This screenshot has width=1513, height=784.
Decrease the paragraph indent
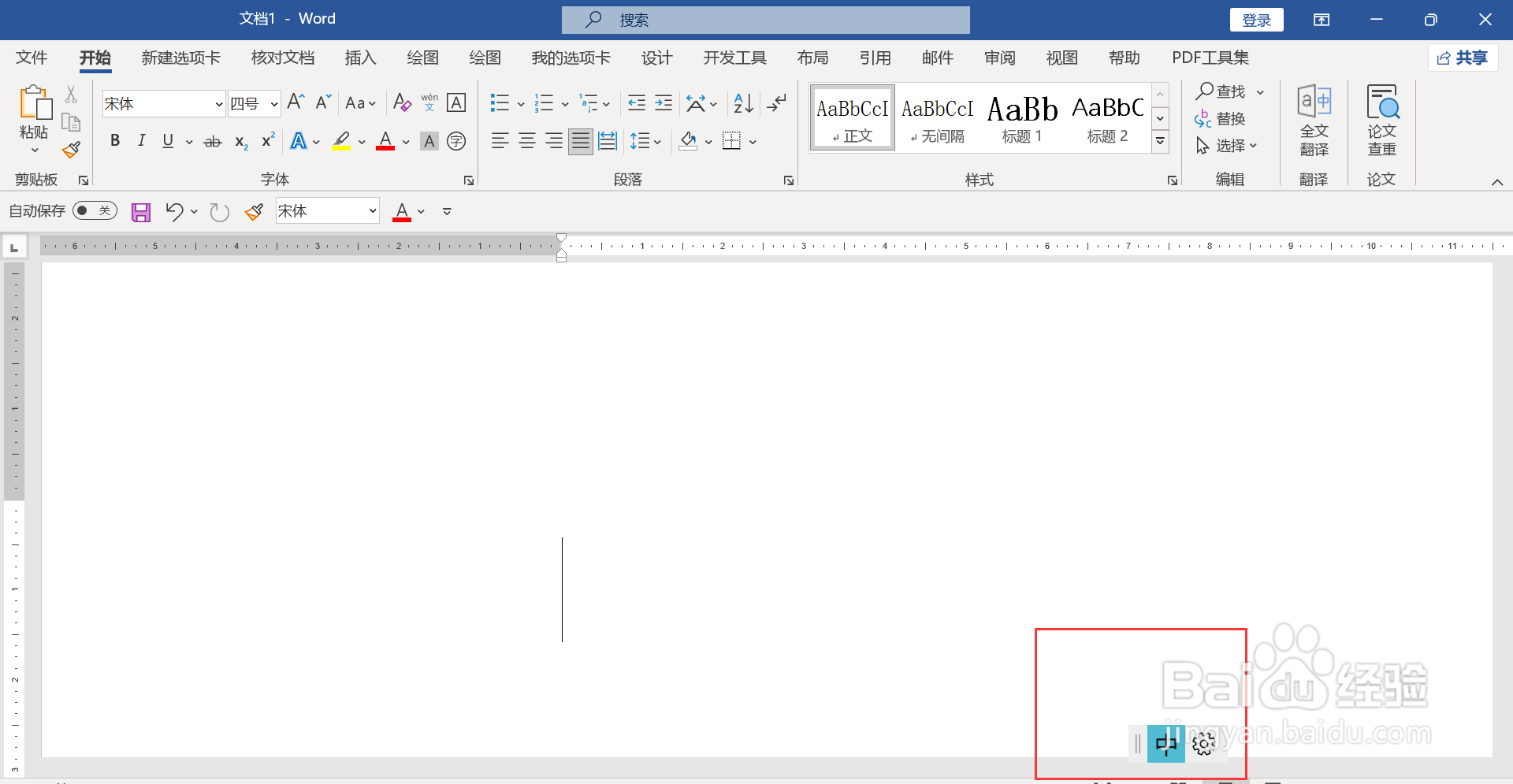637,103
